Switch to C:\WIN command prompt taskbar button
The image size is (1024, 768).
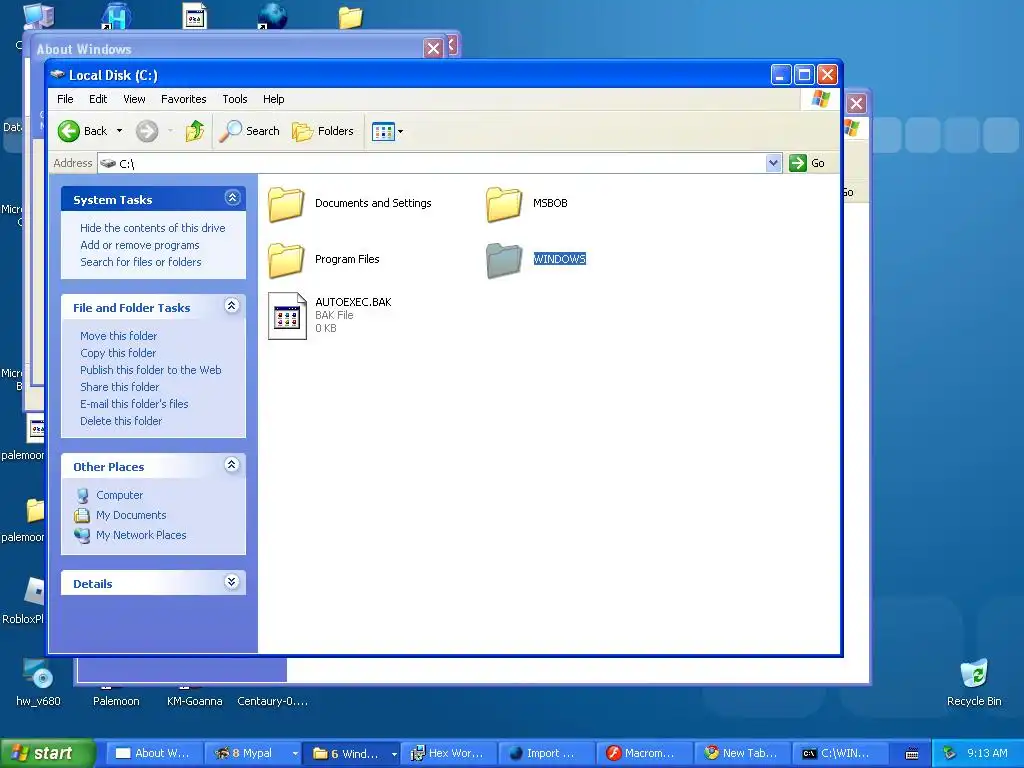[x=840, y=754]
